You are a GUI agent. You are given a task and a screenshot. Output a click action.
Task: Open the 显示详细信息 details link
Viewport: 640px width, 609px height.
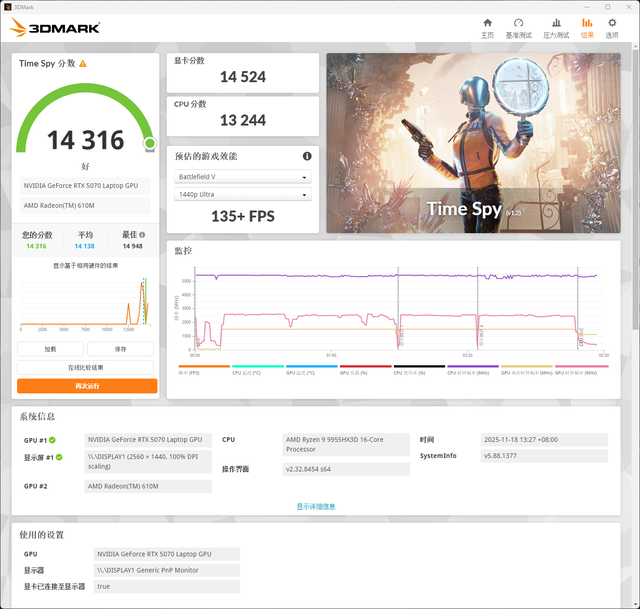click(316, 507)
